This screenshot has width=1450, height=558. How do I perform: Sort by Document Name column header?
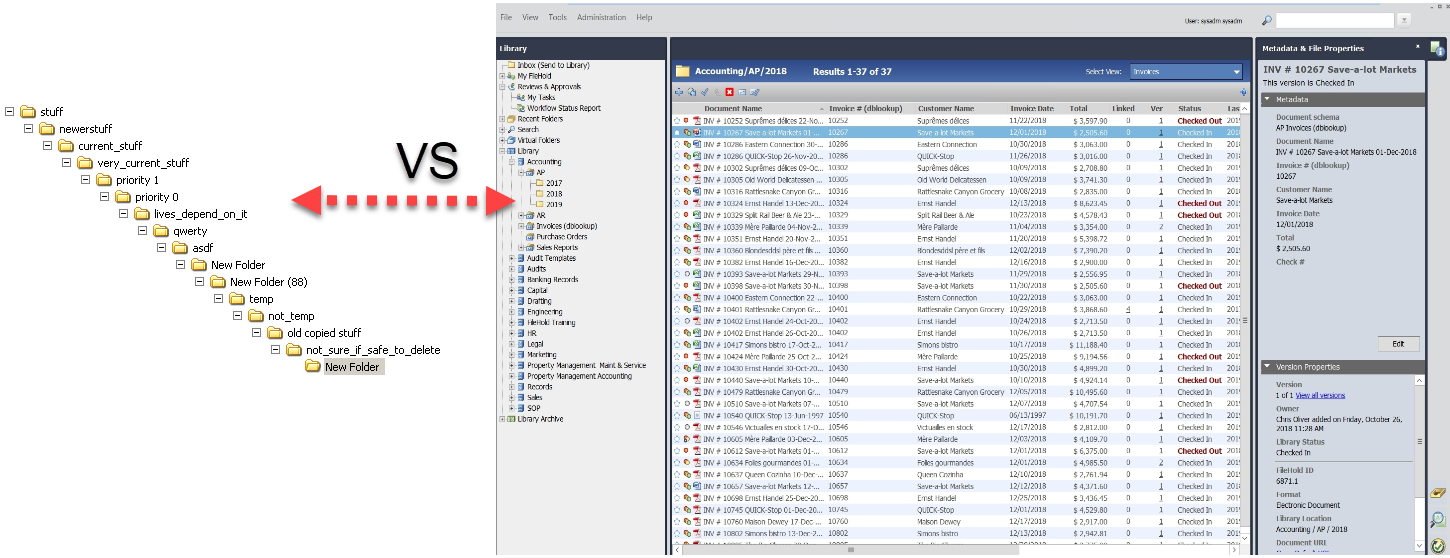click(732, 108)
